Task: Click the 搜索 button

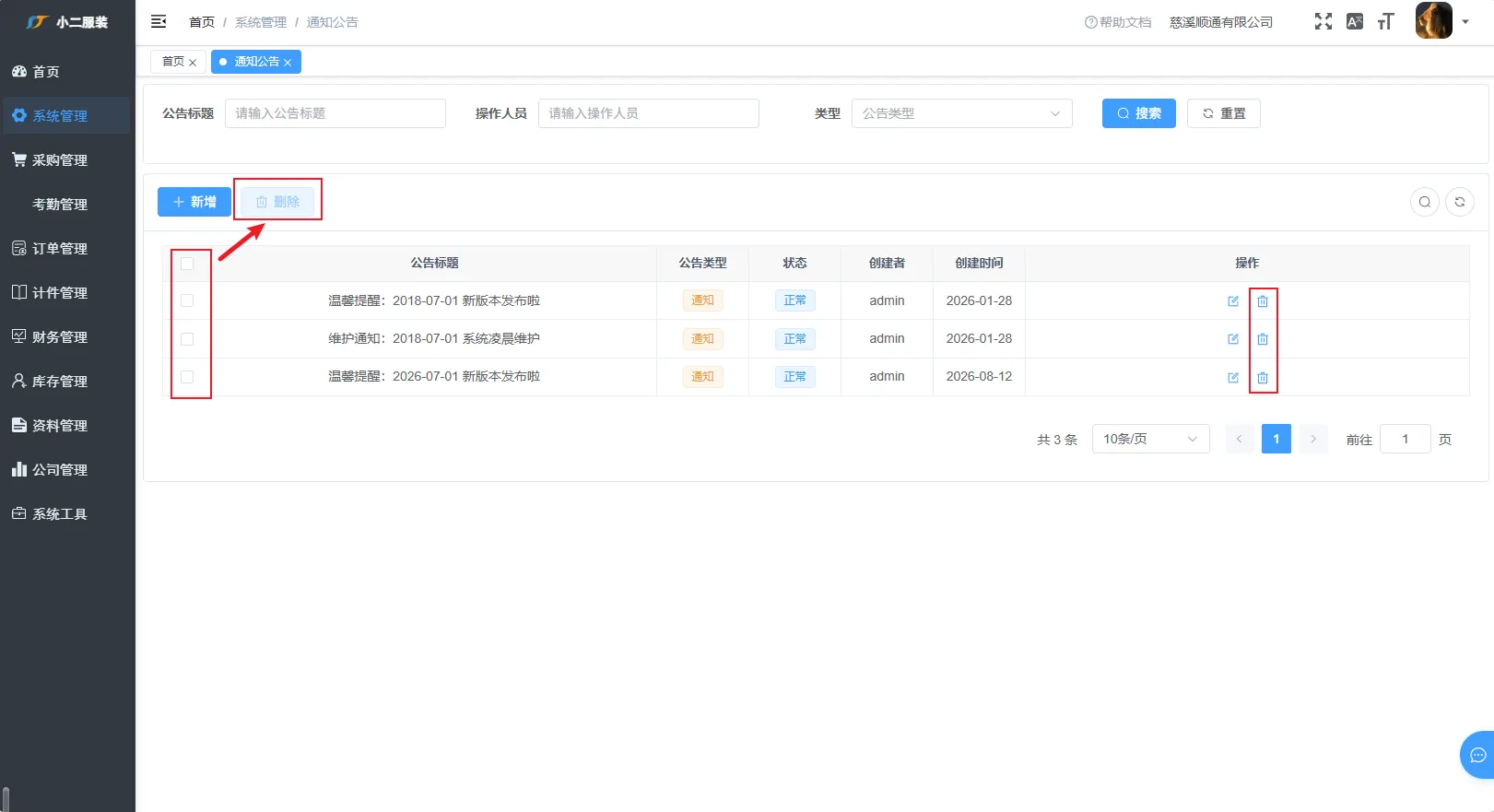Action: click(1139, 113)
